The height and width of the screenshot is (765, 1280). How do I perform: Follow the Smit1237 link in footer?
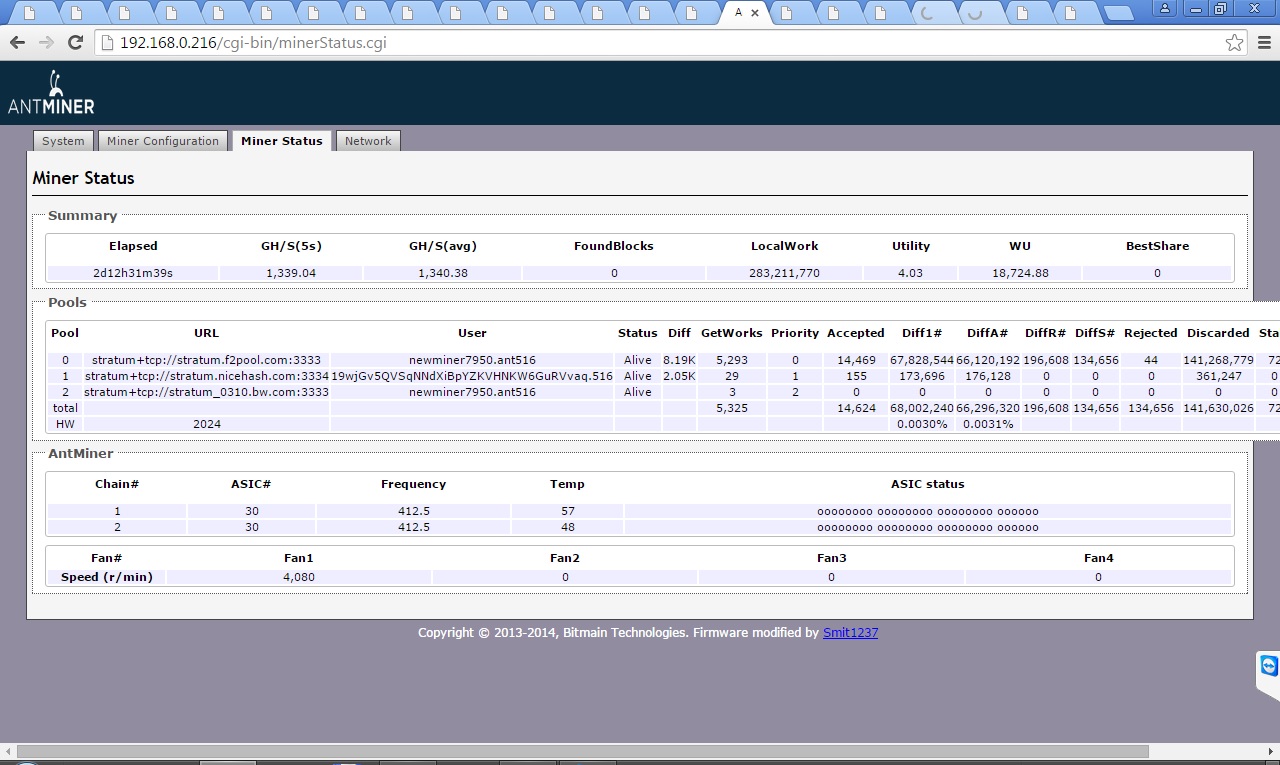click(x=850, y=633)
